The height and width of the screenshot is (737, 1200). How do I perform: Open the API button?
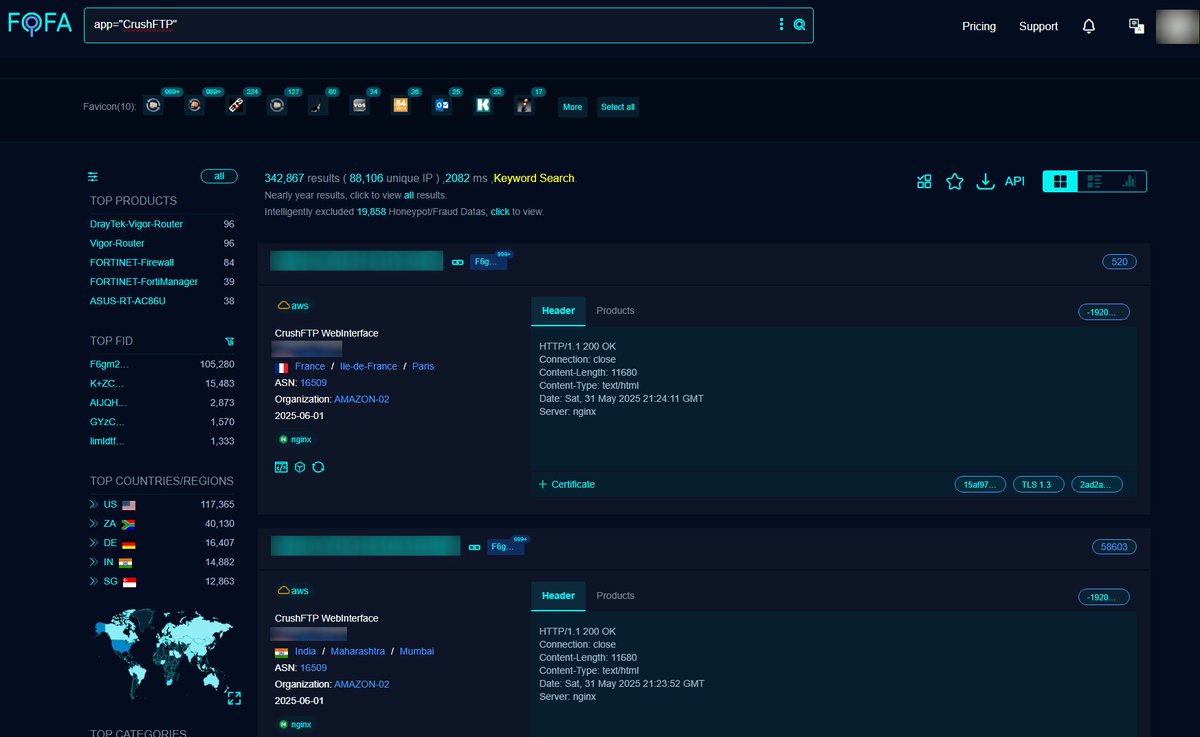1015,181
